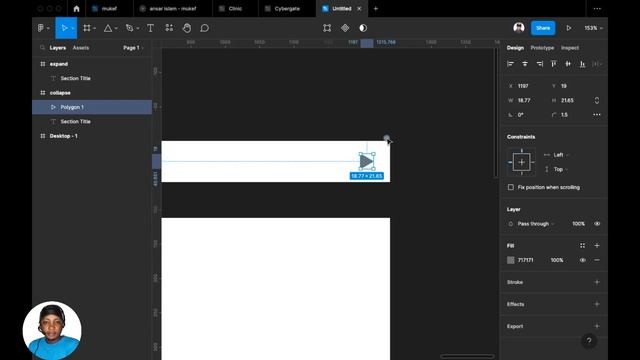Image resolution: width=640 pixels, height=360 pixels.
Task: Switch to the Prototype tab
Action: [542, 48]
